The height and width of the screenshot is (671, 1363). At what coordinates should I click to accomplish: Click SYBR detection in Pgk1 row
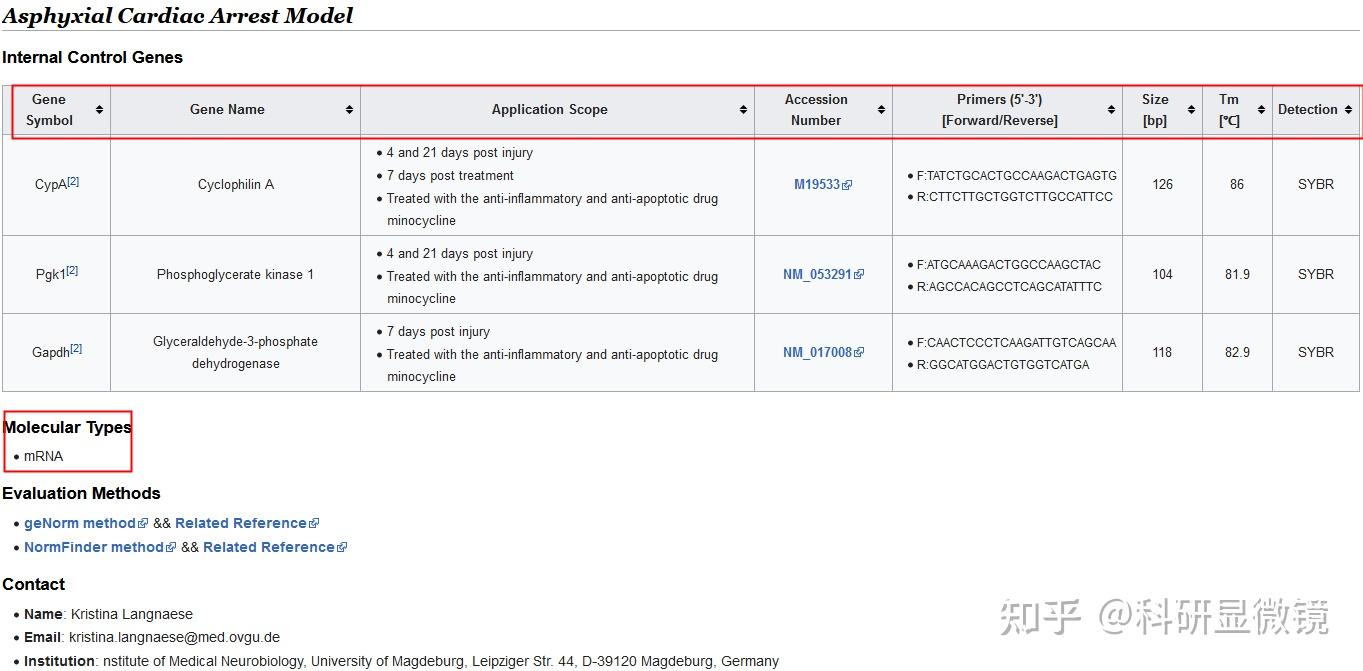click(x=1315, y=274)
